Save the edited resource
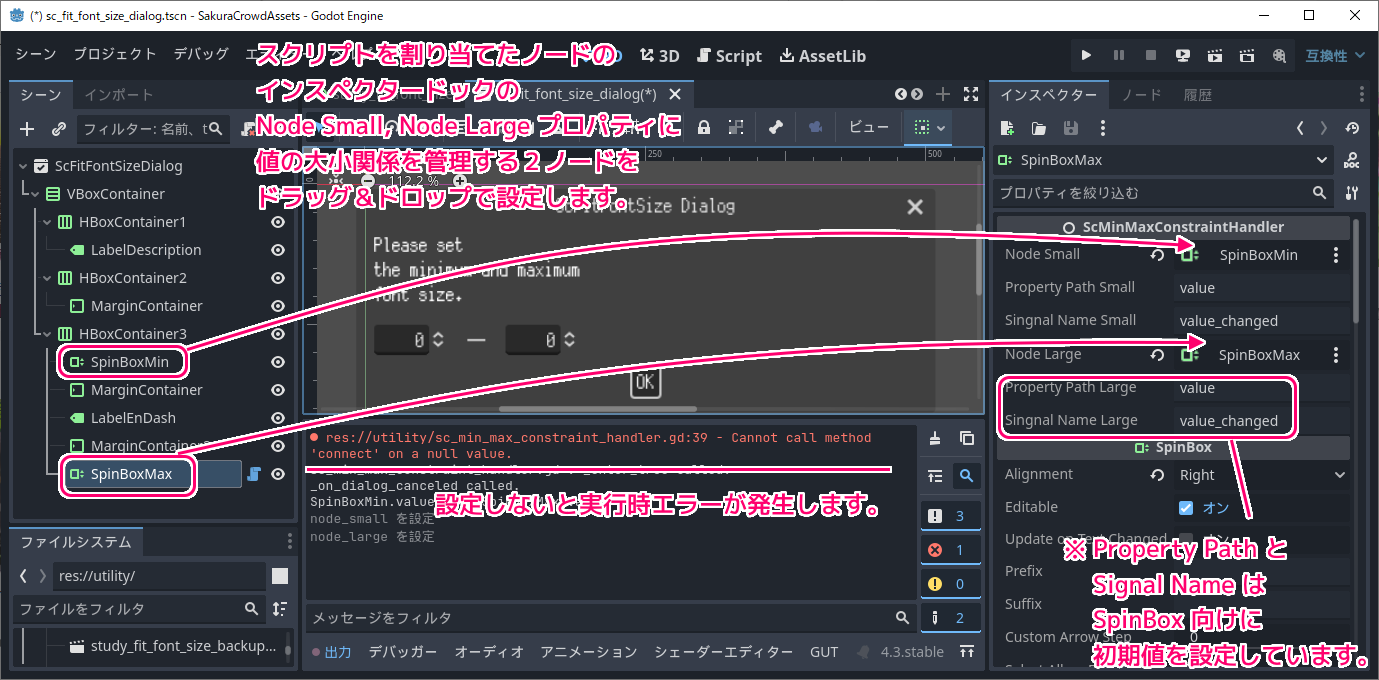The image size is (1379, 680). pos(1071,128)
